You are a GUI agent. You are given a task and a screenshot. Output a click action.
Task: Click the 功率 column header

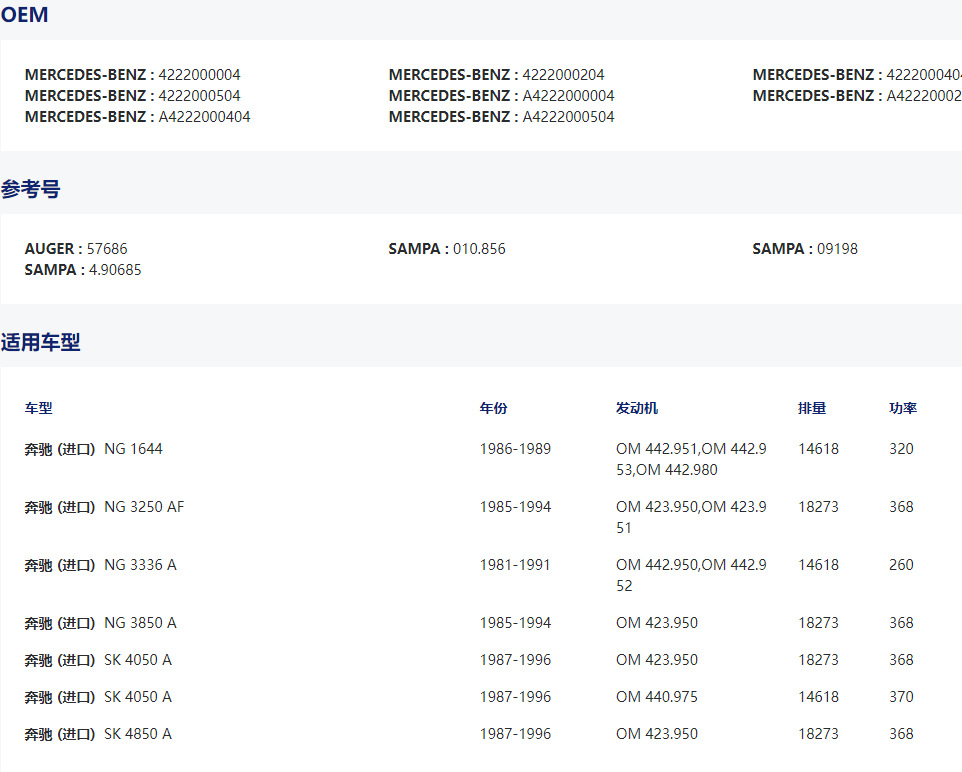[x=903, y=408]
